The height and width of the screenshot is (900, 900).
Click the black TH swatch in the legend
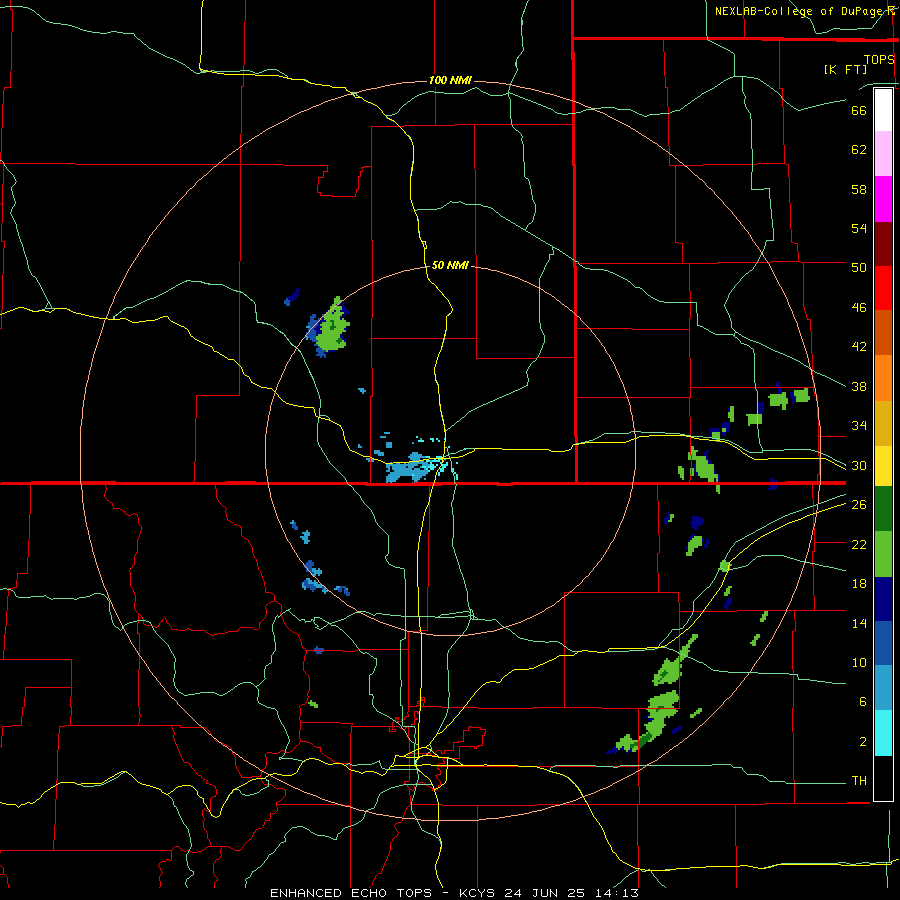[x=883, y=778]
